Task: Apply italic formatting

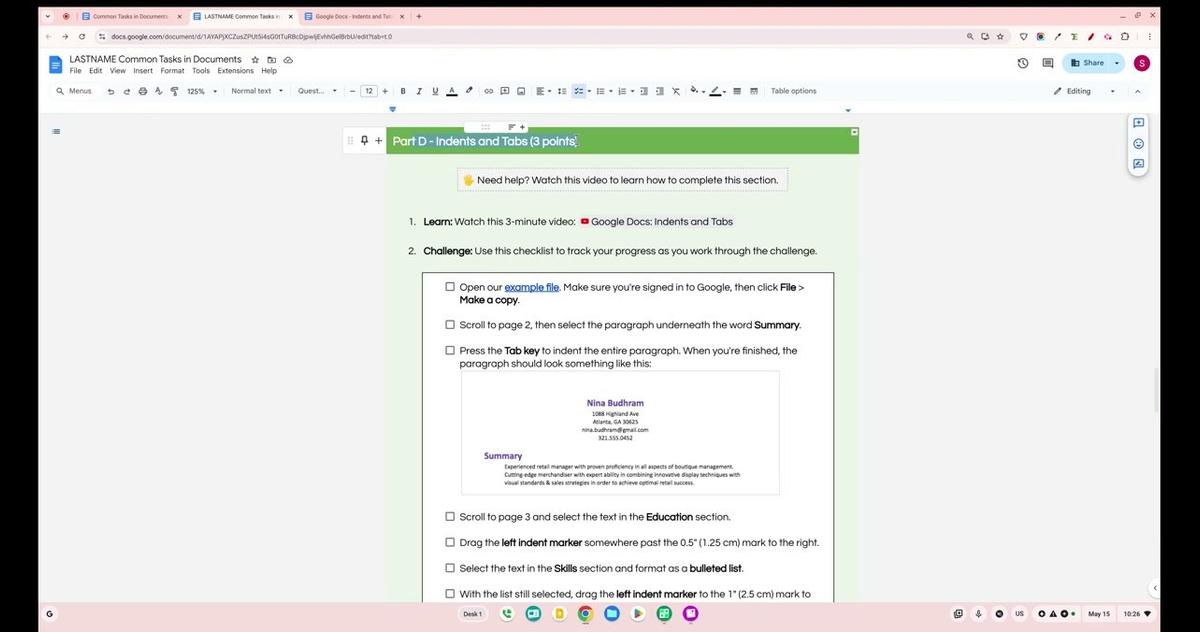Action: pyautogui.click(x=419, y=91)
